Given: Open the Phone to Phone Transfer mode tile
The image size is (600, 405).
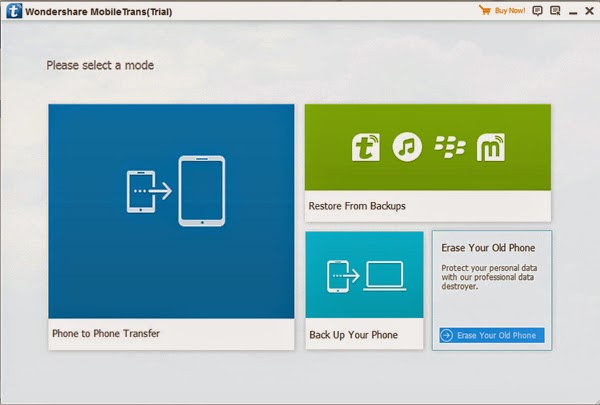Looking at the screenshot, I should pyautogui.click(x=171, y=227).
